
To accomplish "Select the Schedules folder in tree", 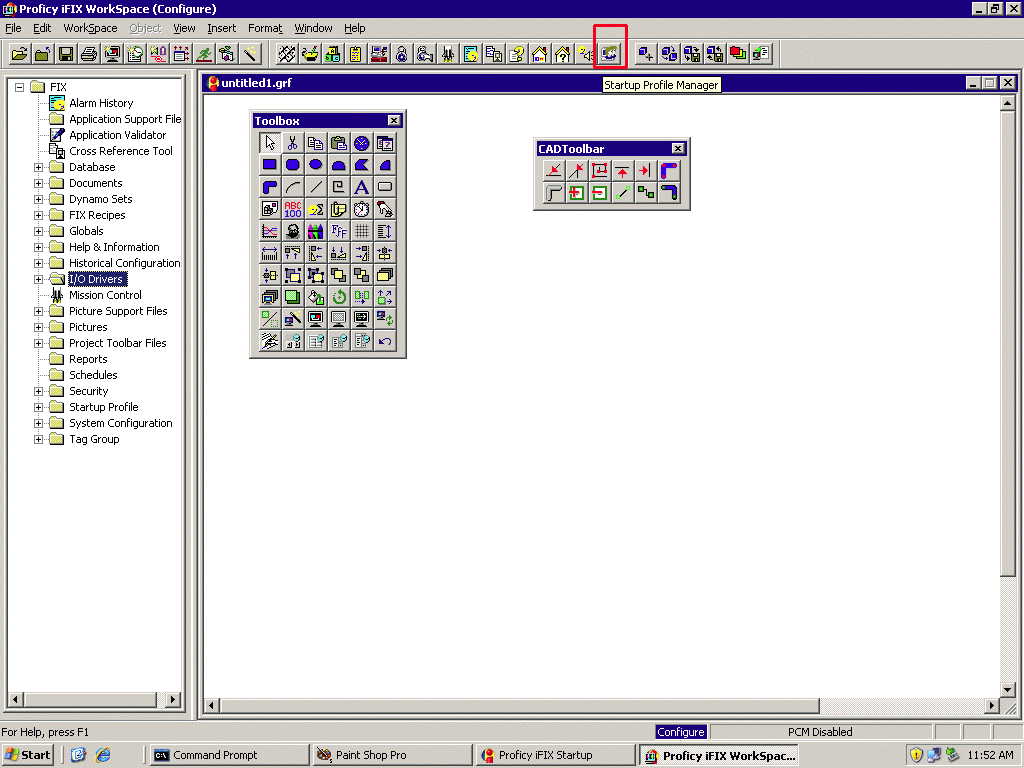I will [x=93, y=375].
